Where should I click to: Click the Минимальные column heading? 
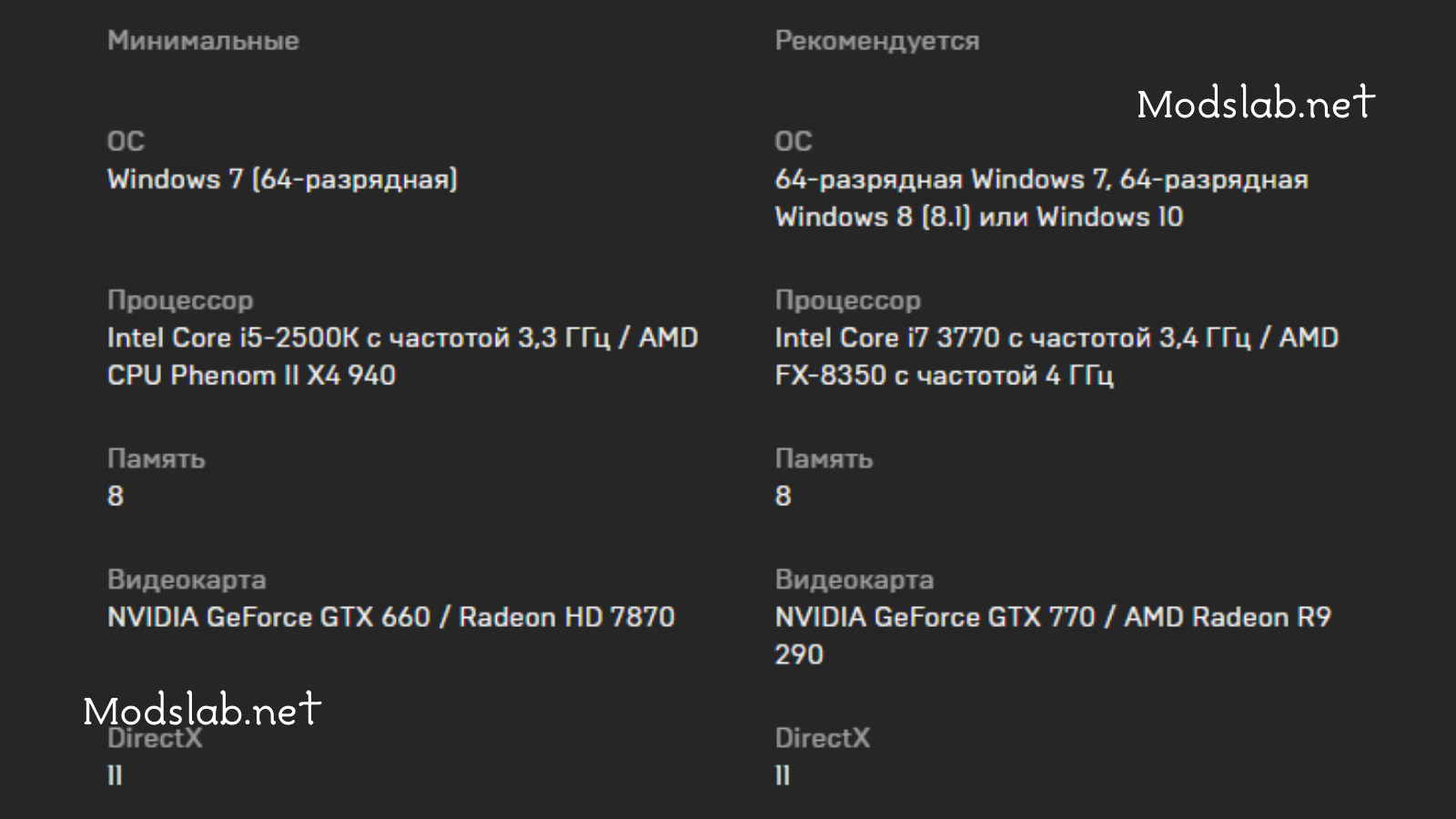pos(203,41)
